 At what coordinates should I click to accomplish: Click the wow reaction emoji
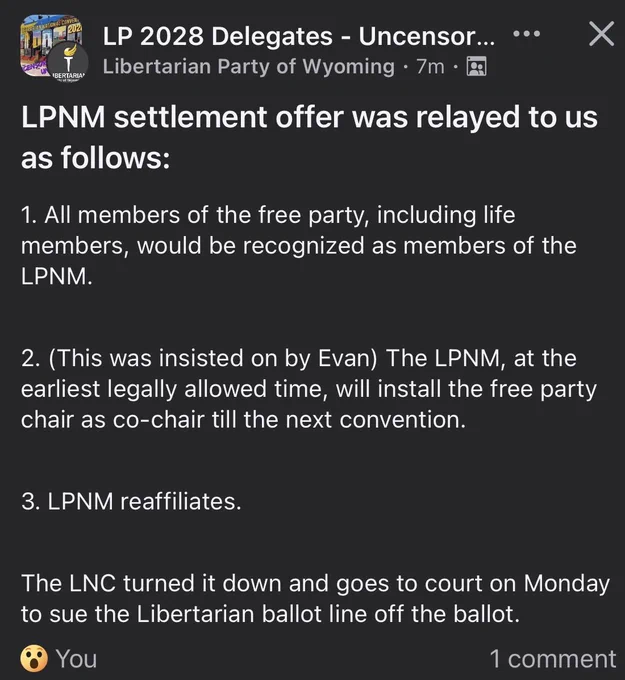[x=34, y=658]
